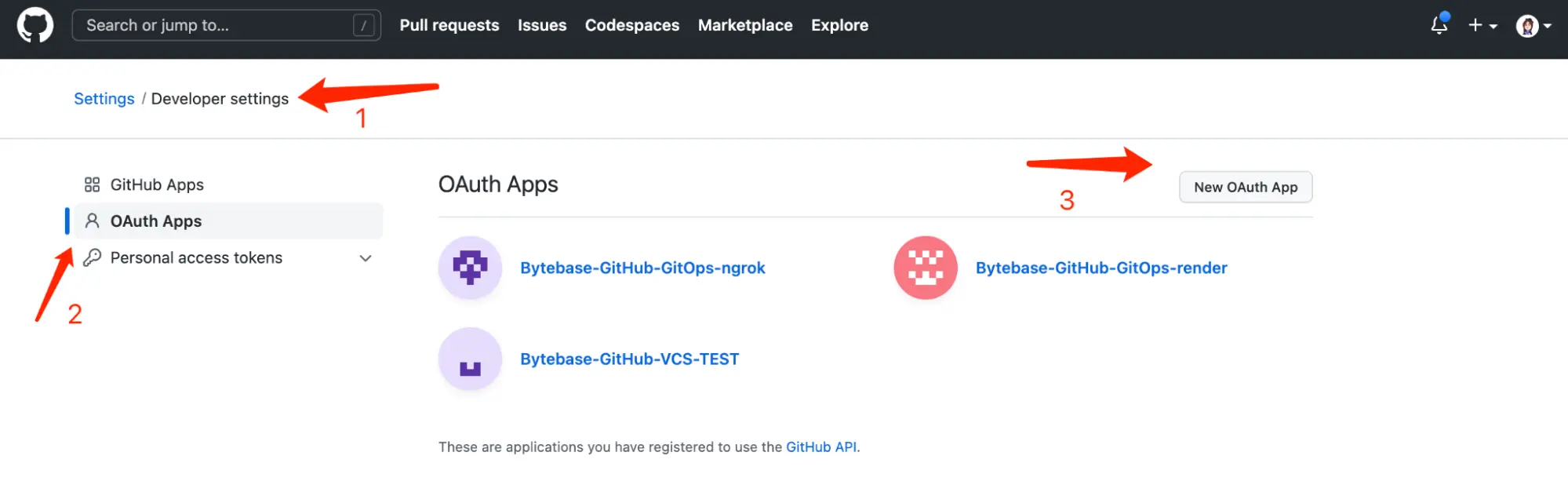Screen dimensions: 1568x496
Task: Click the notifications bell icon
Action: [1439, 25]
